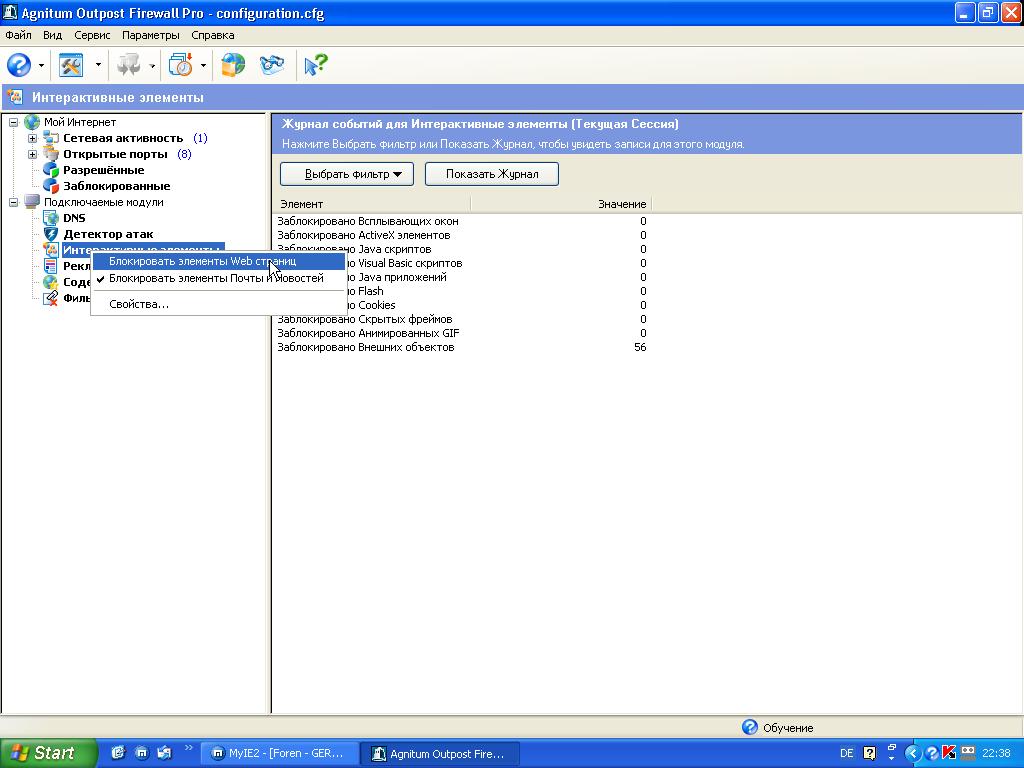
Task: Open dropdown arrow beside tools settings icon
Action: (98, 65)
